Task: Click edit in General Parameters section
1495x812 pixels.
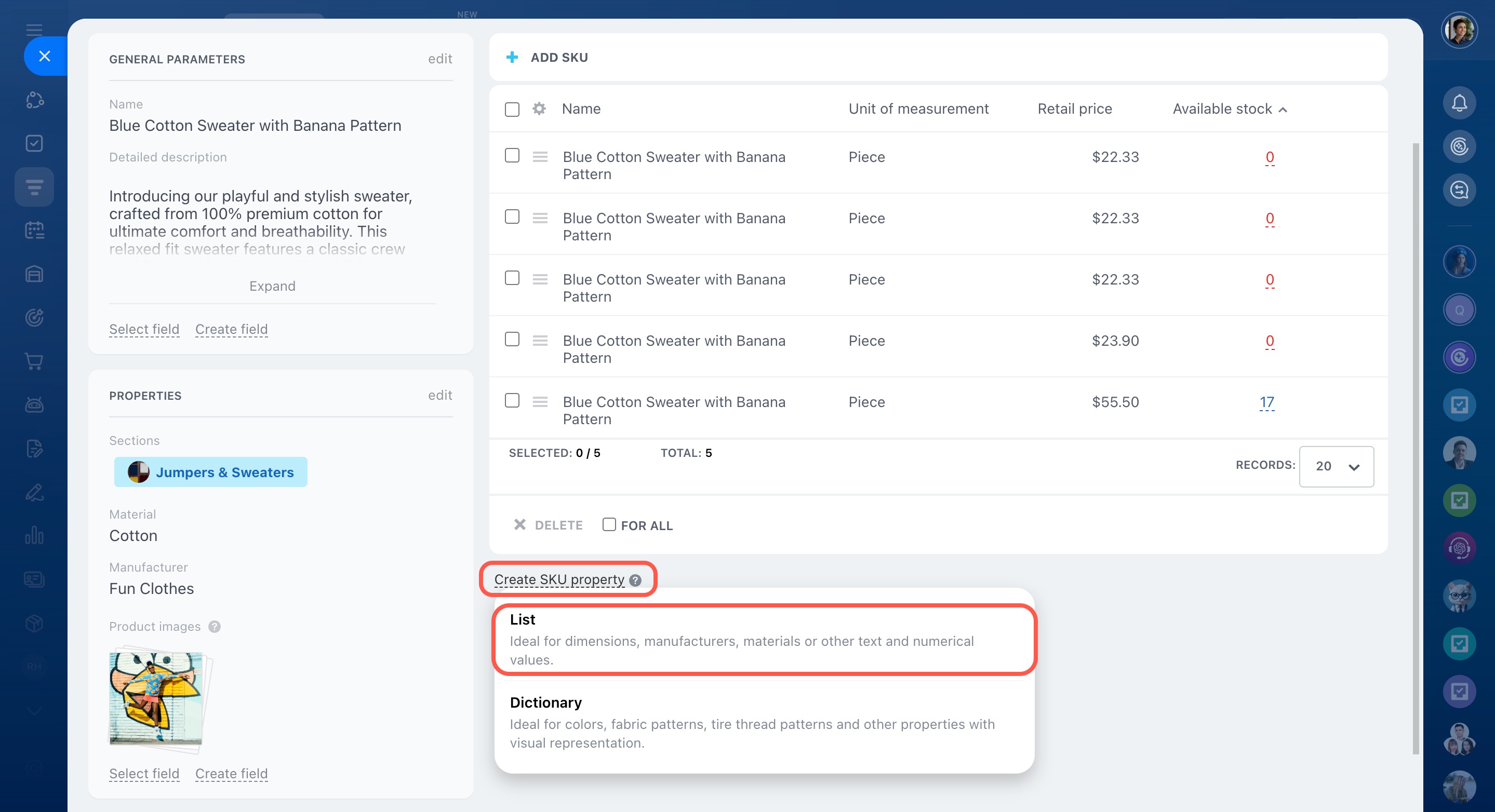Action: point(440,59)
